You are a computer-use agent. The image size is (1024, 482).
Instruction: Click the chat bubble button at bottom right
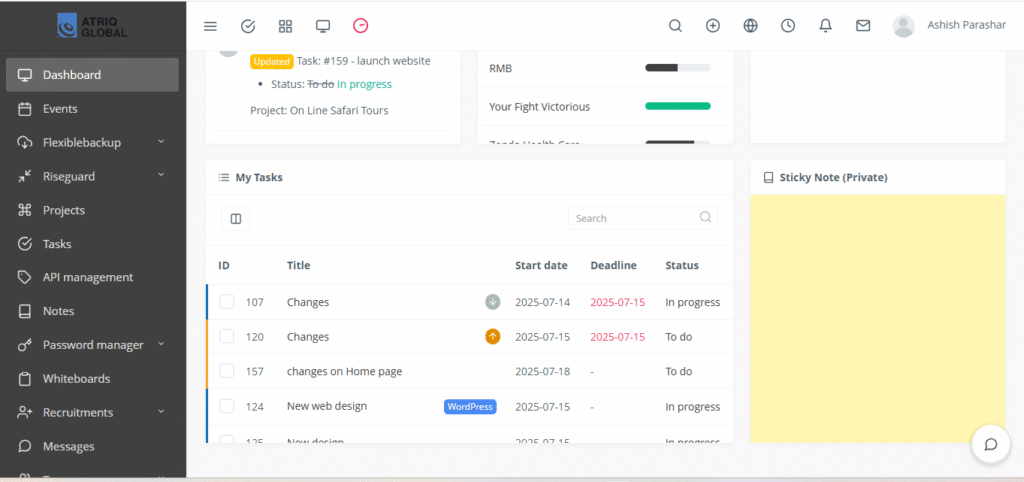point(990,444)
